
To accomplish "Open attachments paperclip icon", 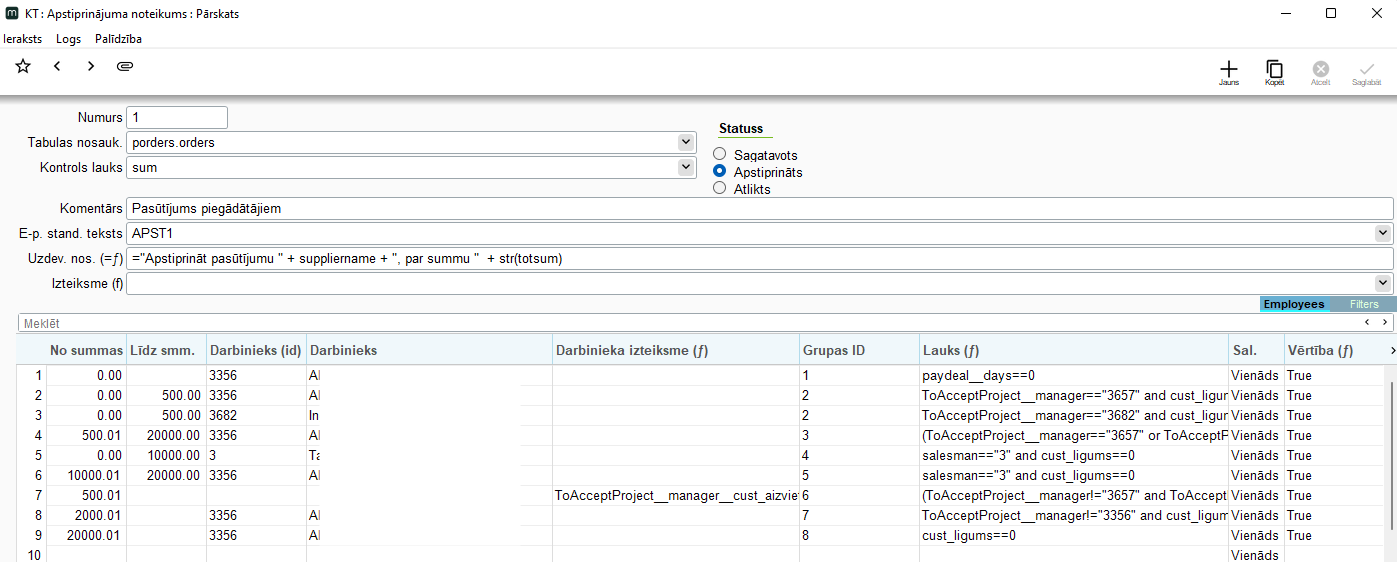I will pyautogui.click(x=125, y=66).
